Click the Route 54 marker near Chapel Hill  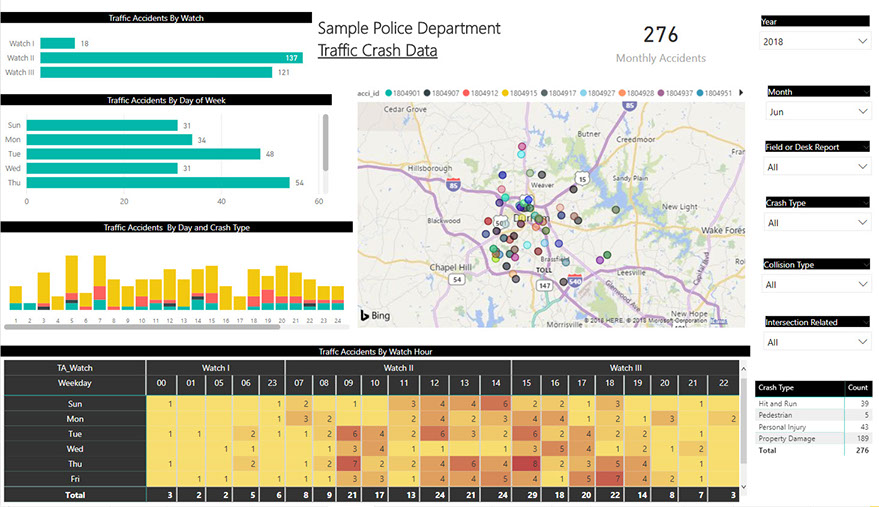point(456,280)
